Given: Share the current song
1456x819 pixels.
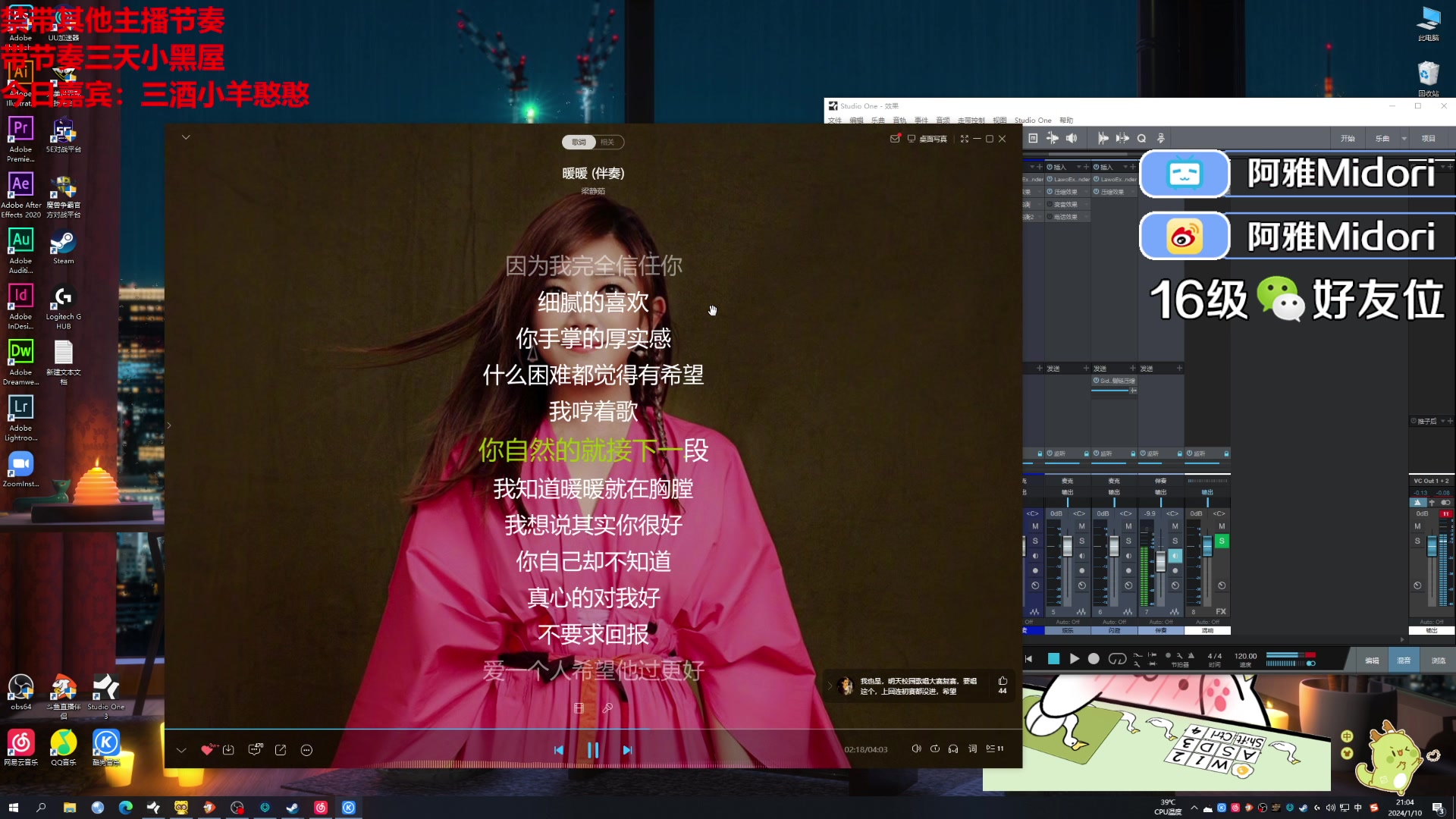Looking at the screenshot, I should 281,750.
